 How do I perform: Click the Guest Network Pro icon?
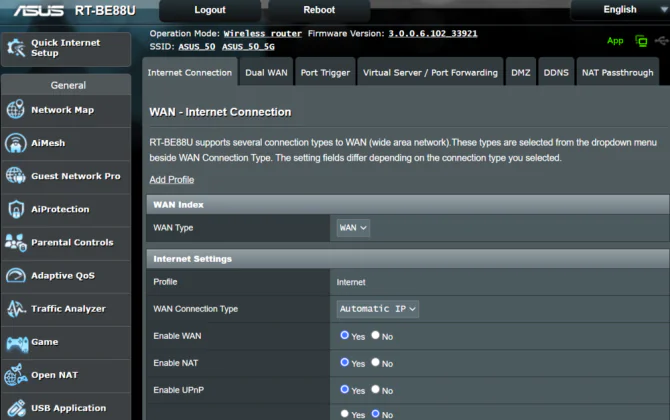tap(16, 176)
